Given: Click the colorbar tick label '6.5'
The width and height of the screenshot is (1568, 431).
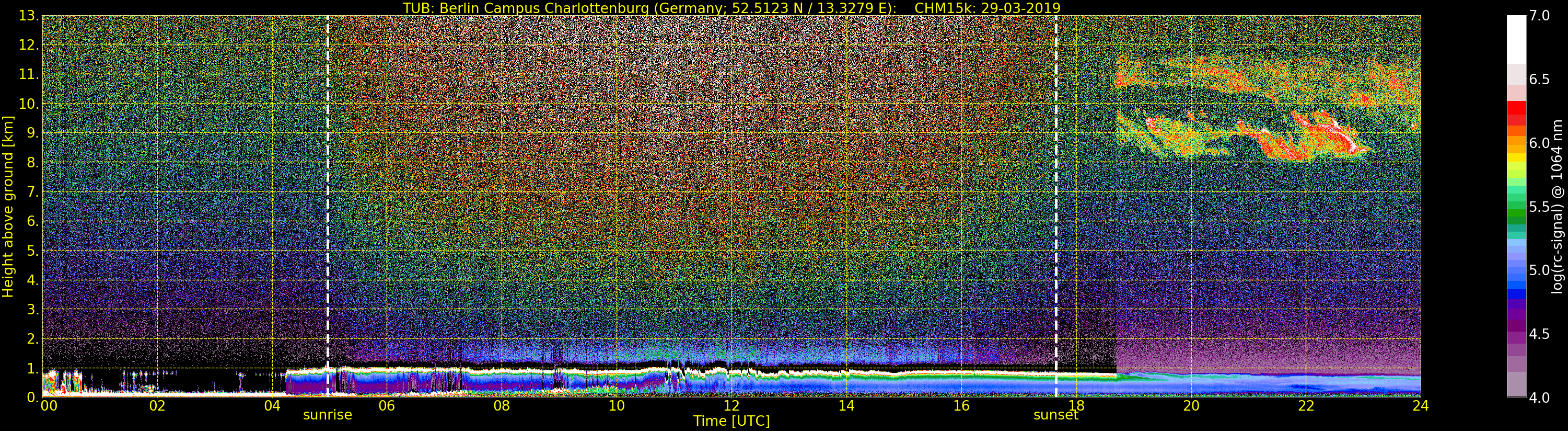Looking at the screenshot, I should (x=1539, y=80).
